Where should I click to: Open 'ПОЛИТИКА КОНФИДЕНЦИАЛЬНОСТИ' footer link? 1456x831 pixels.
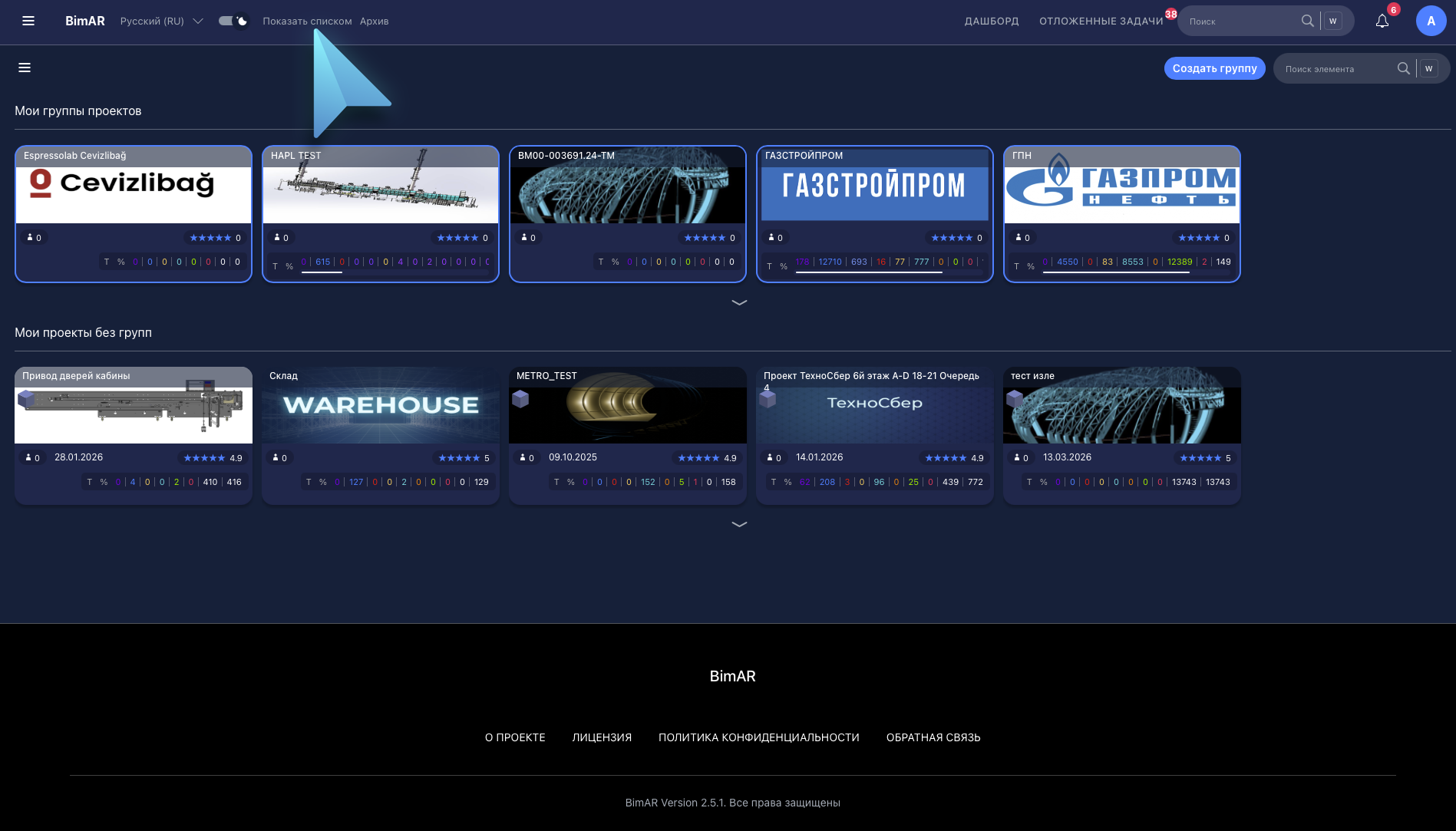pyautogui.click(x=759, y=737)
